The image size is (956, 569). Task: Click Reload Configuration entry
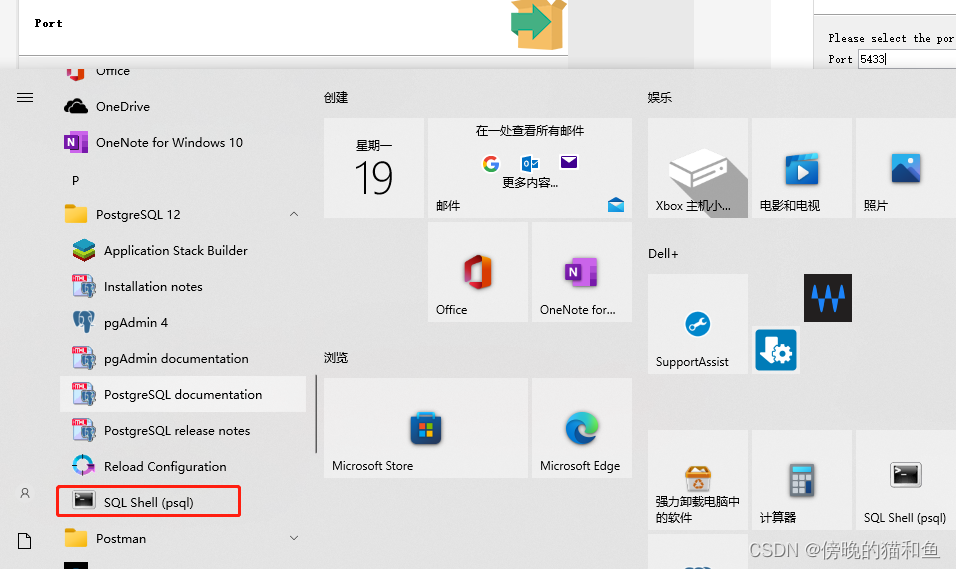[183, 467]
